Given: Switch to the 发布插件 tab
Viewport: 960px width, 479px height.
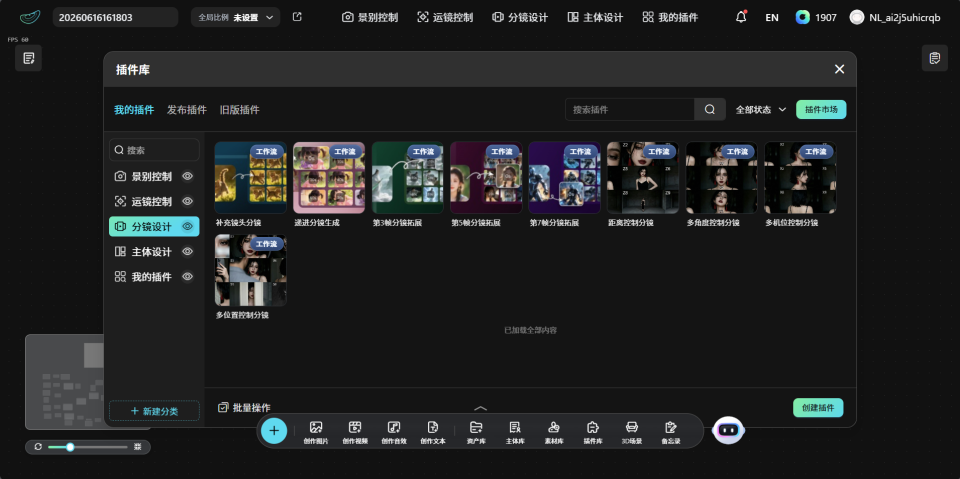Looking at the screenshot, I should (x=187, y=110).
